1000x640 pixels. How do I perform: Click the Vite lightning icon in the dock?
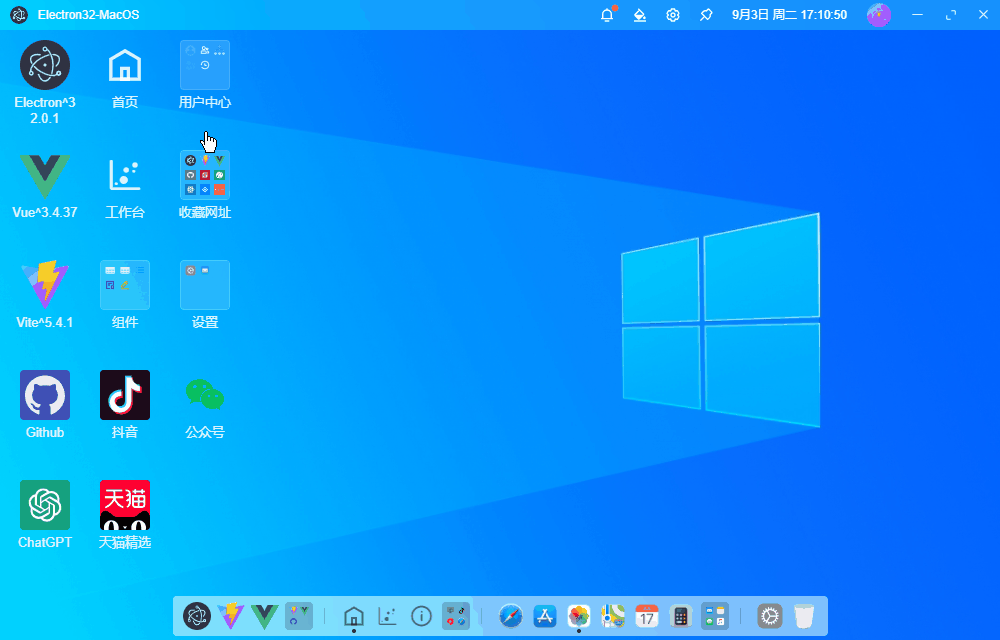click(x=230, y=616)
